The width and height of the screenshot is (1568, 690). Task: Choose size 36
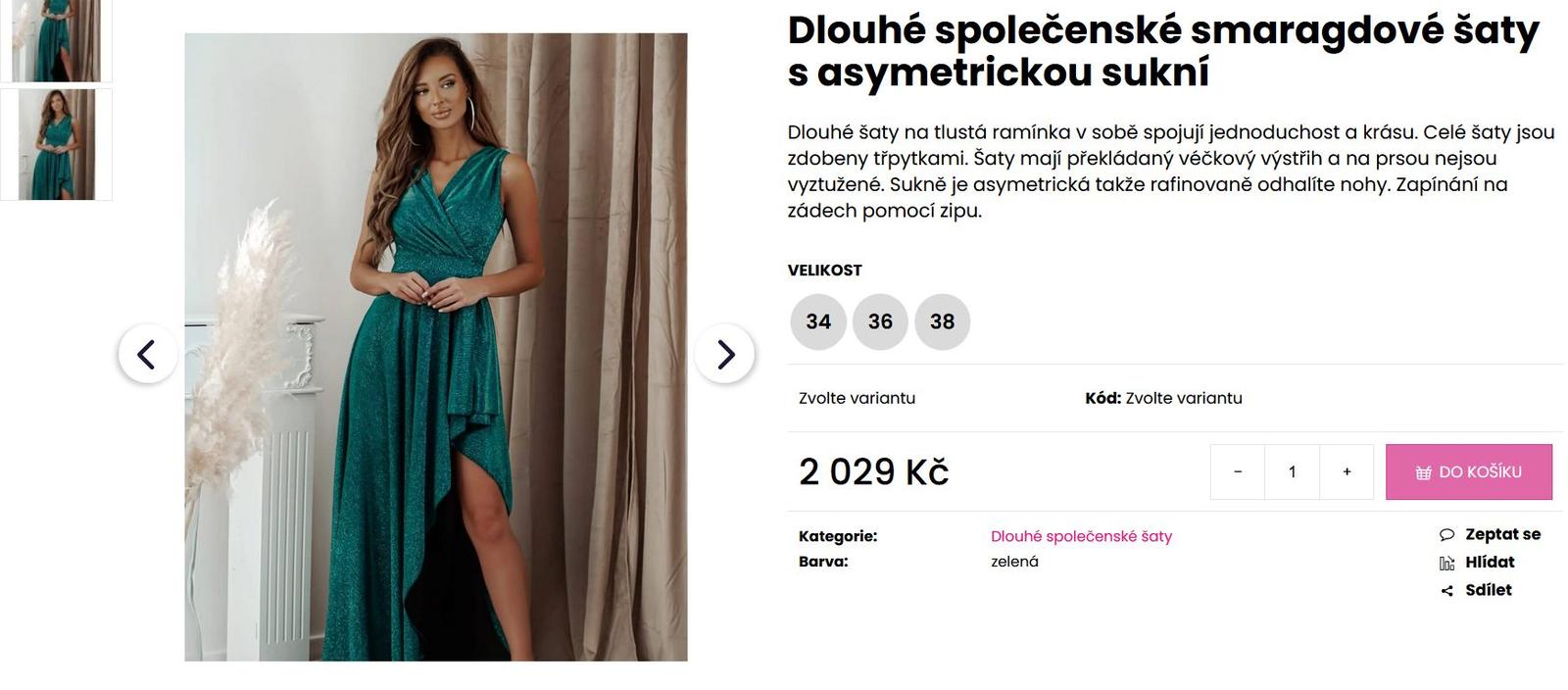coord(880,321)
